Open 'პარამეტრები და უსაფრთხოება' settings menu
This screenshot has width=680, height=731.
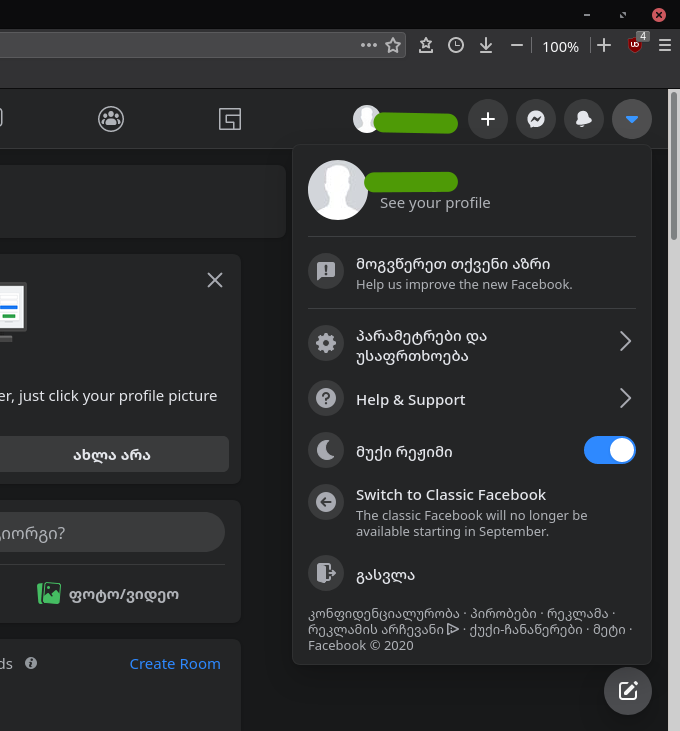472,346
